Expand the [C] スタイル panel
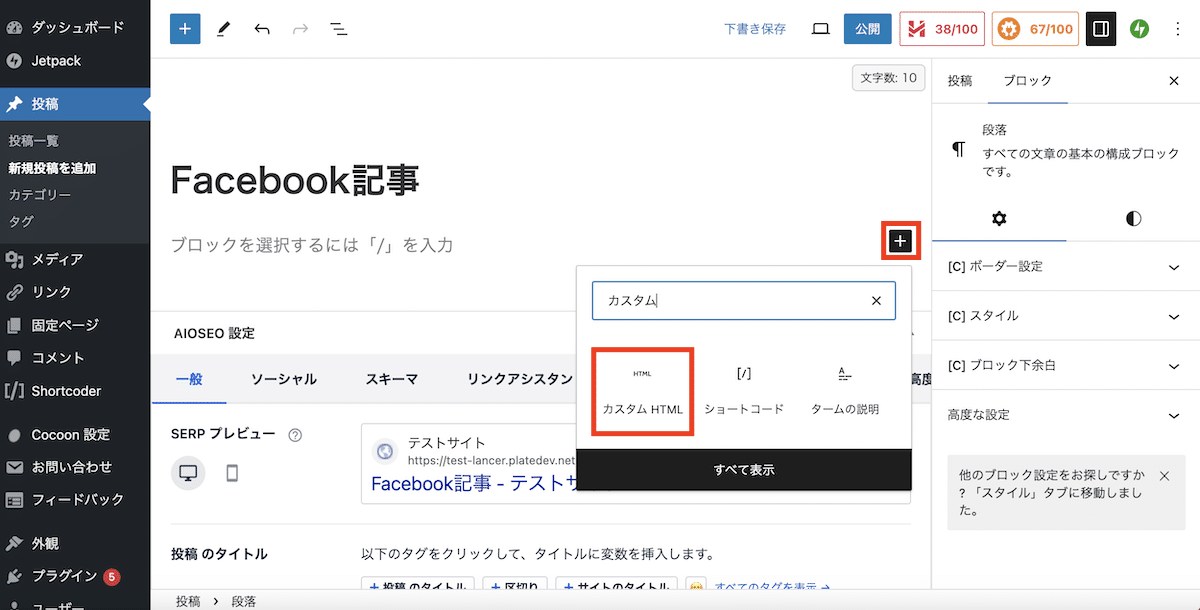The height and width of the screenshot is (610, 1200). click(1066, 316)
